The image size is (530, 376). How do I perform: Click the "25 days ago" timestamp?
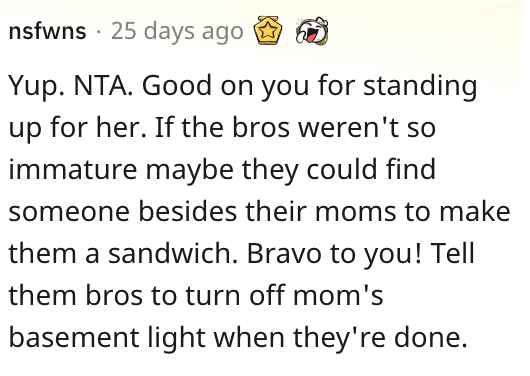tap(177, 31)
